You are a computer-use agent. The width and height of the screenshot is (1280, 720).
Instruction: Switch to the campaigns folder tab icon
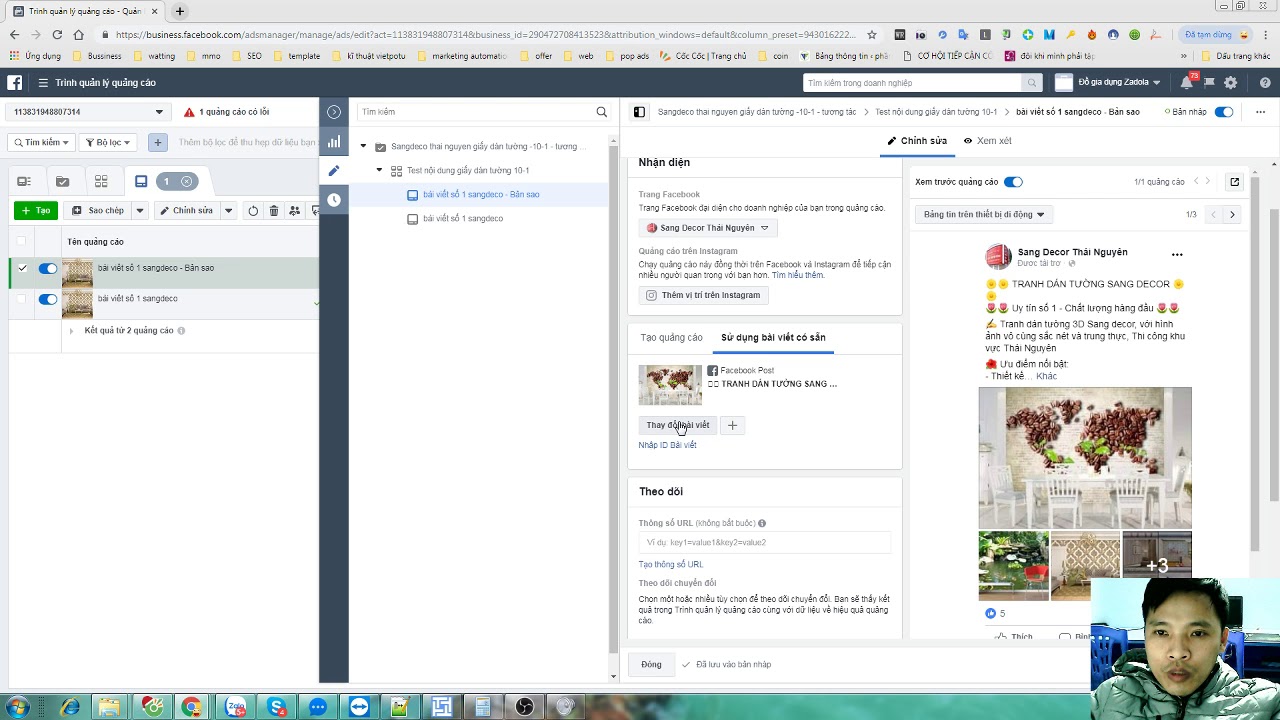(x=62, y=181)
